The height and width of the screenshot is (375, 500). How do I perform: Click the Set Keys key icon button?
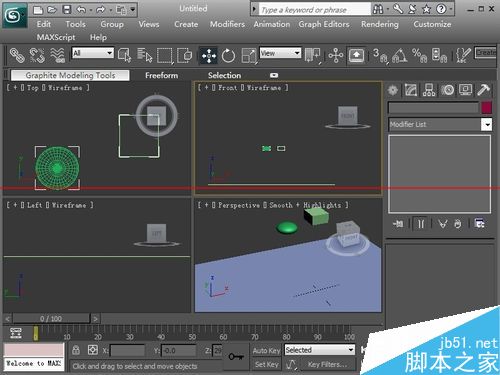tap(236, 357)
